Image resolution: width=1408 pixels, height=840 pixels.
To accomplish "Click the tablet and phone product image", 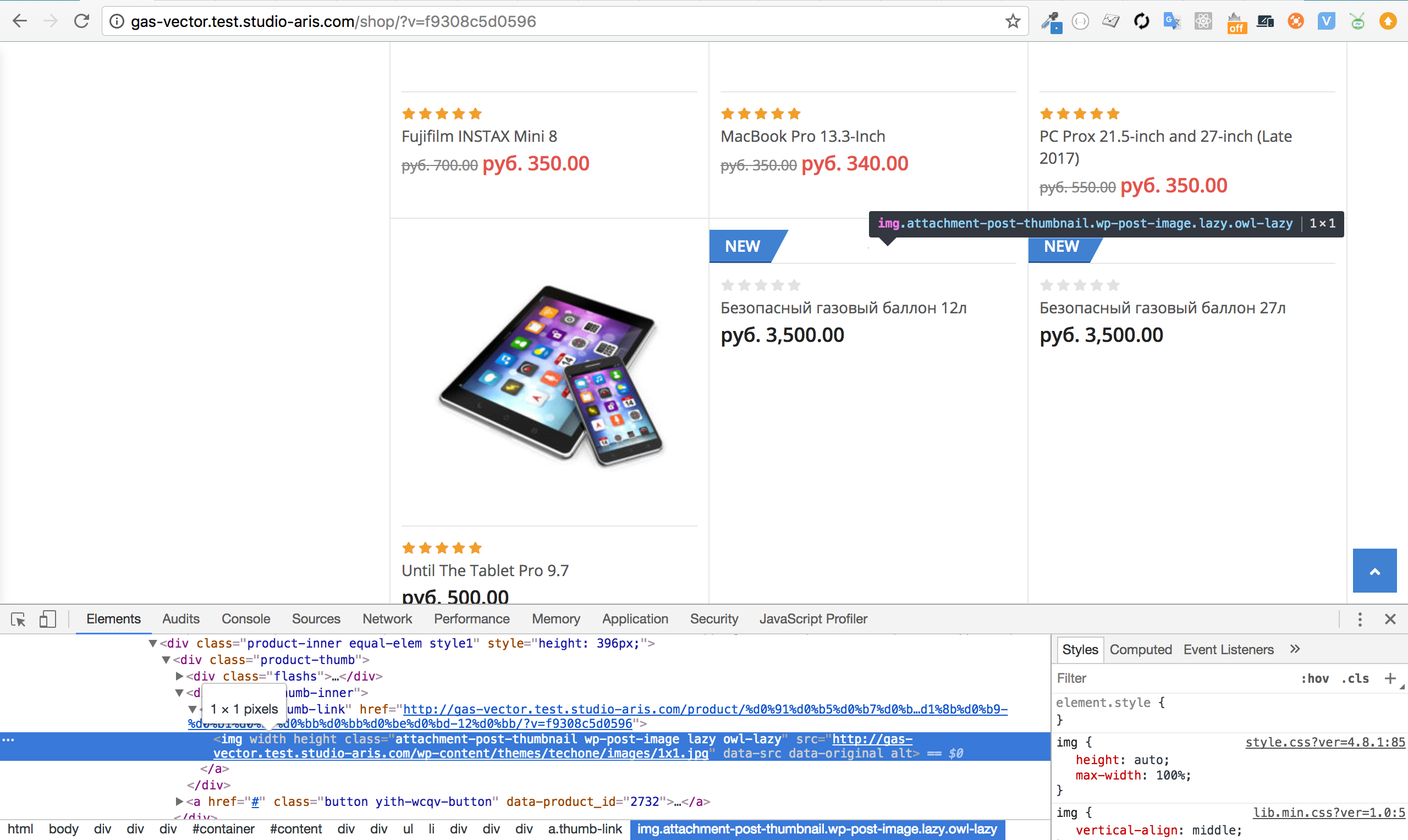I will click(x=550, y=376).
